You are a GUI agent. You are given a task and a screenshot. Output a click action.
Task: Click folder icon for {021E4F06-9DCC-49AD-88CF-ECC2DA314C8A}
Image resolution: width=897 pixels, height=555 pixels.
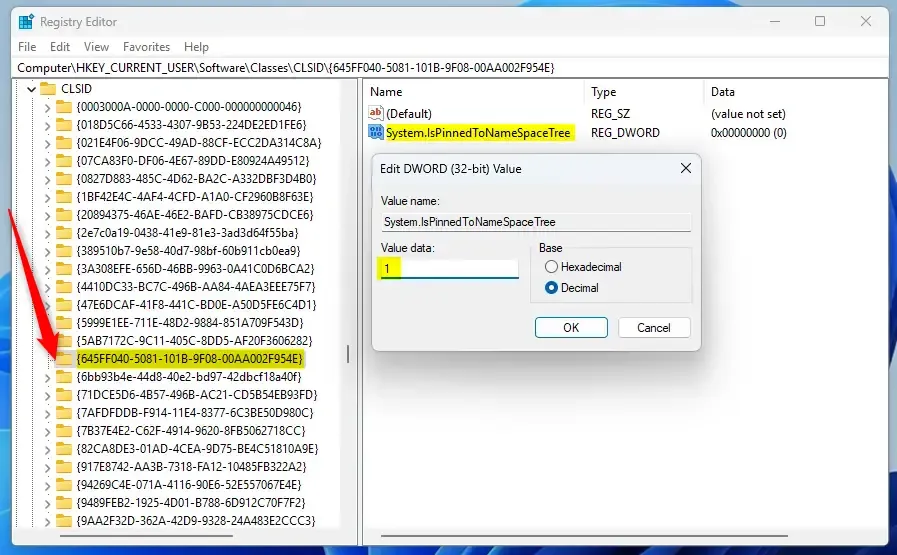(64, 143)
